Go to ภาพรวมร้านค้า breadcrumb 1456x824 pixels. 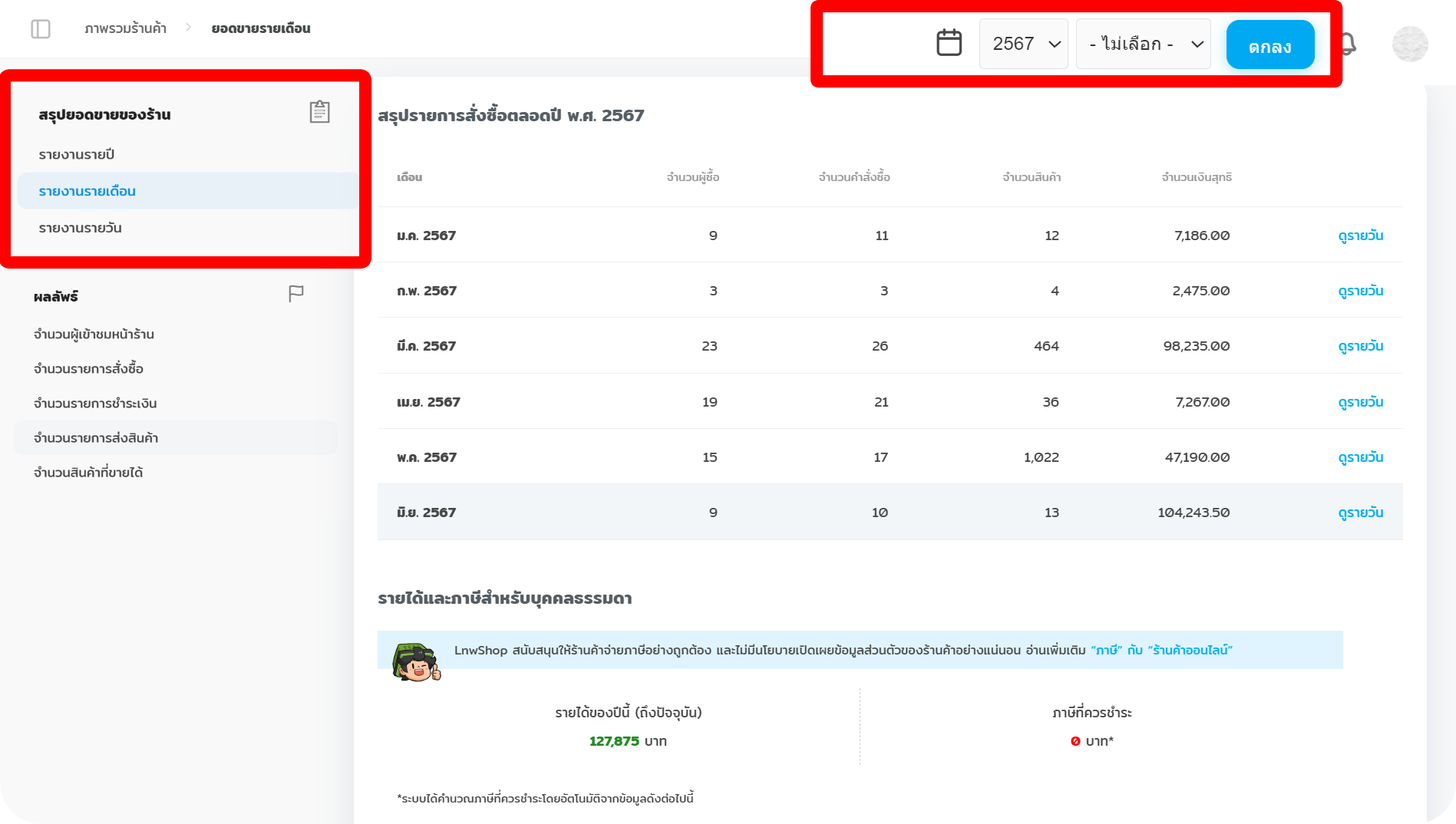click(x=125, y=28)
